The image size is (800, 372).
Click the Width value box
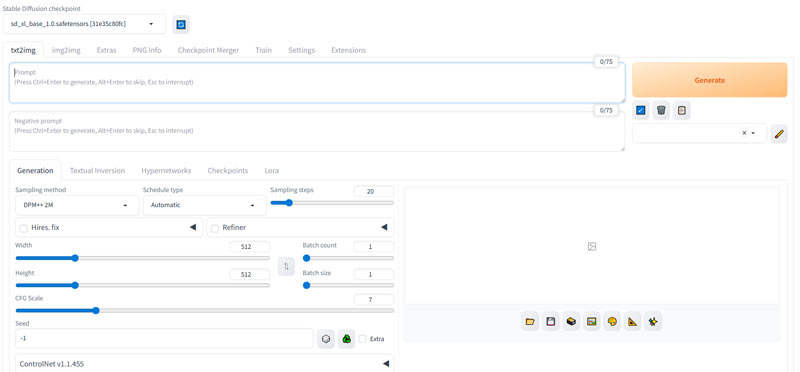[249, 247]
